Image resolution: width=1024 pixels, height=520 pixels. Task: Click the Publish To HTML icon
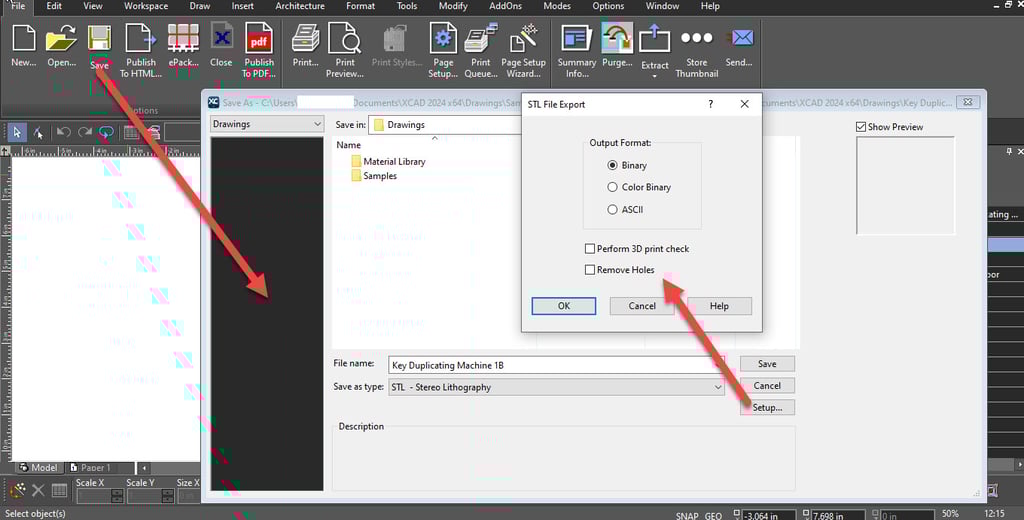pos(140,38)
